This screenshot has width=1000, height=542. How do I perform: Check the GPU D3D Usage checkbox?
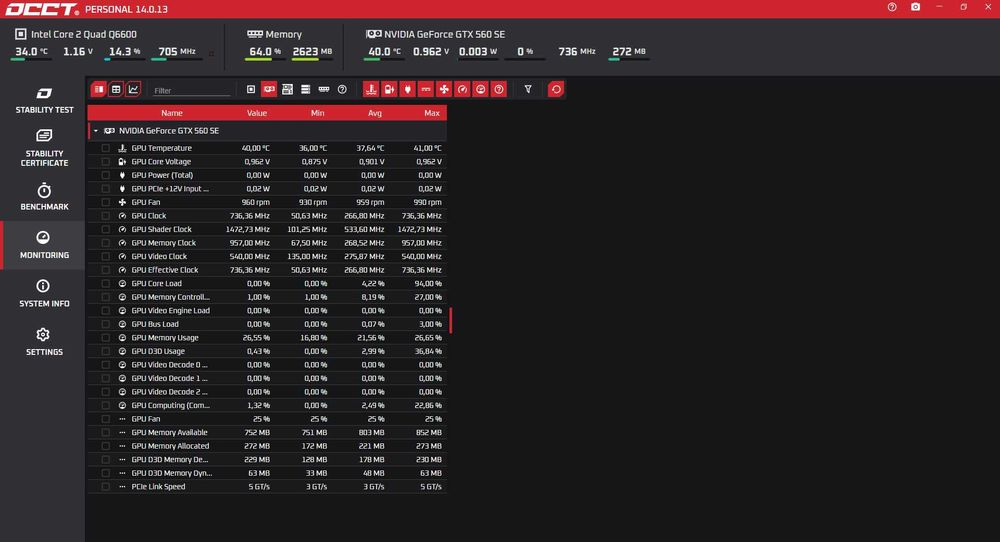pyautogui.click(x=105, y=351)
